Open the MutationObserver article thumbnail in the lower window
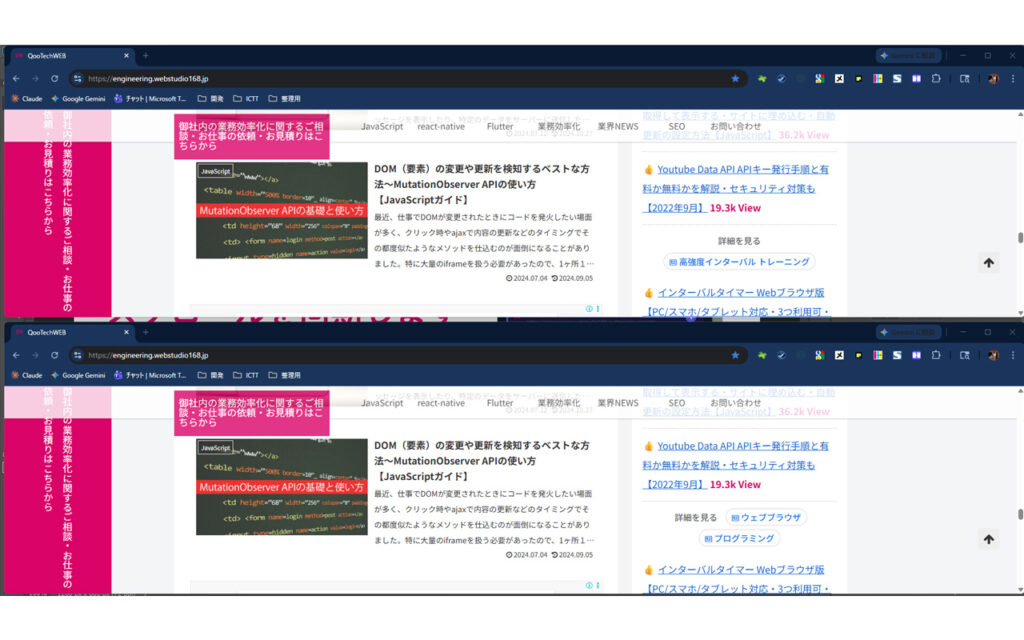 click(x=281, y=487)
